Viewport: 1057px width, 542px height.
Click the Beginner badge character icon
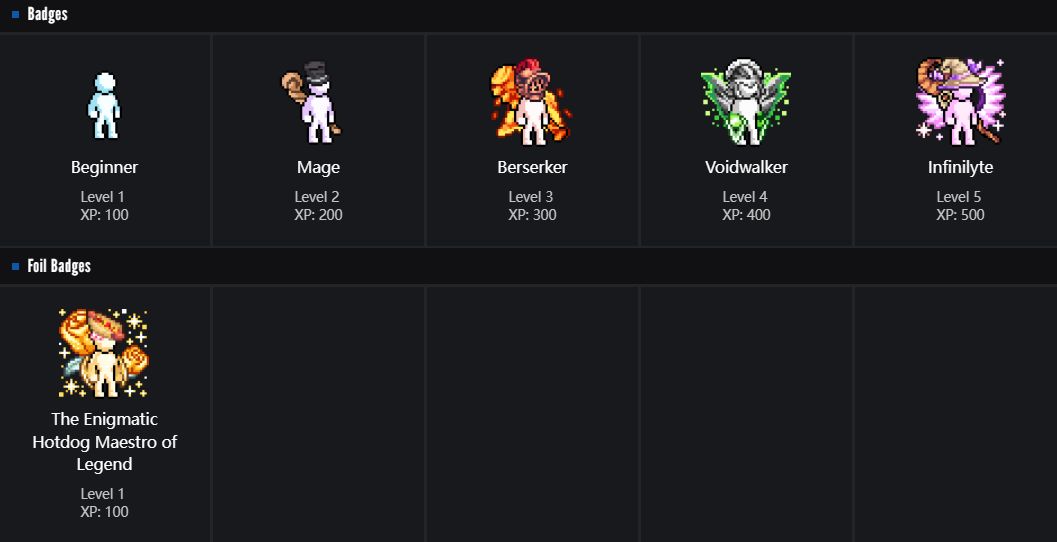104,105
